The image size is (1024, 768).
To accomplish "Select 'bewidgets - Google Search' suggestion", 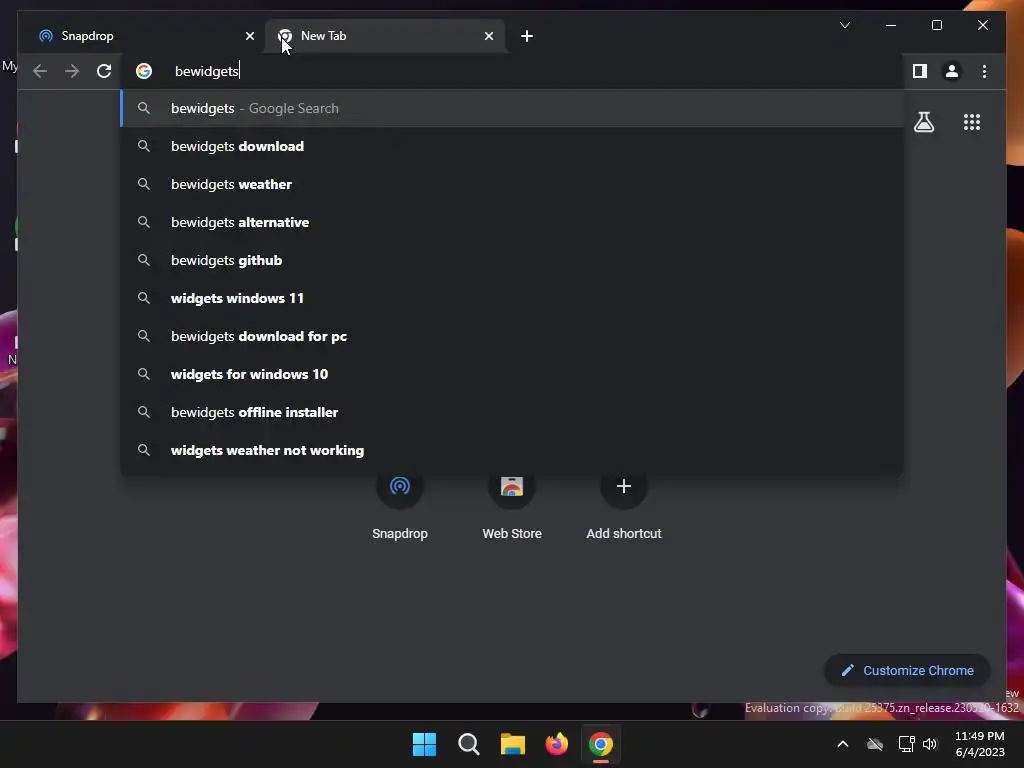I will pos(513,108).
